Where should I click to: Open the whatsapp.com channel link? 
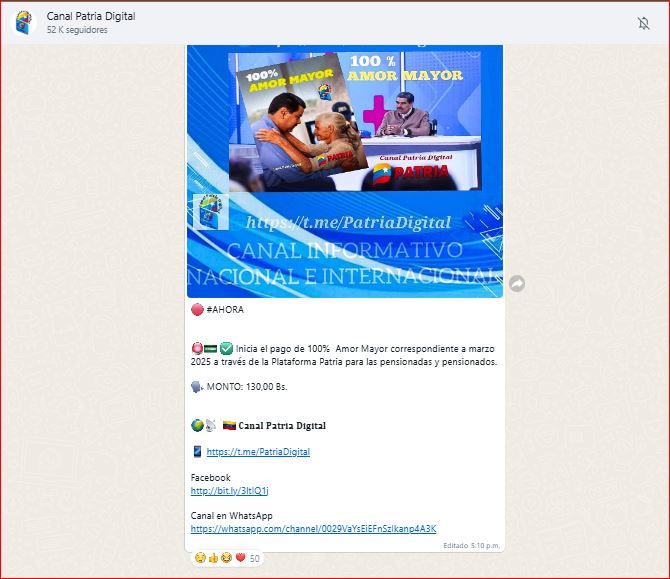[313, 529]
